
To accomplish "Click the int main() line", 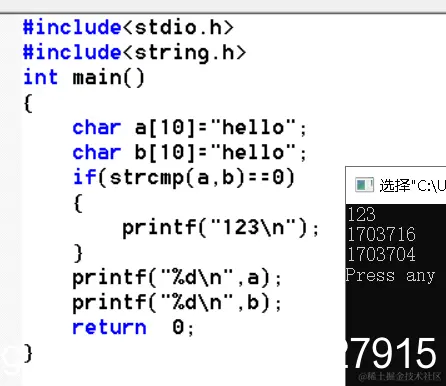I will click(x=84, y=78).
